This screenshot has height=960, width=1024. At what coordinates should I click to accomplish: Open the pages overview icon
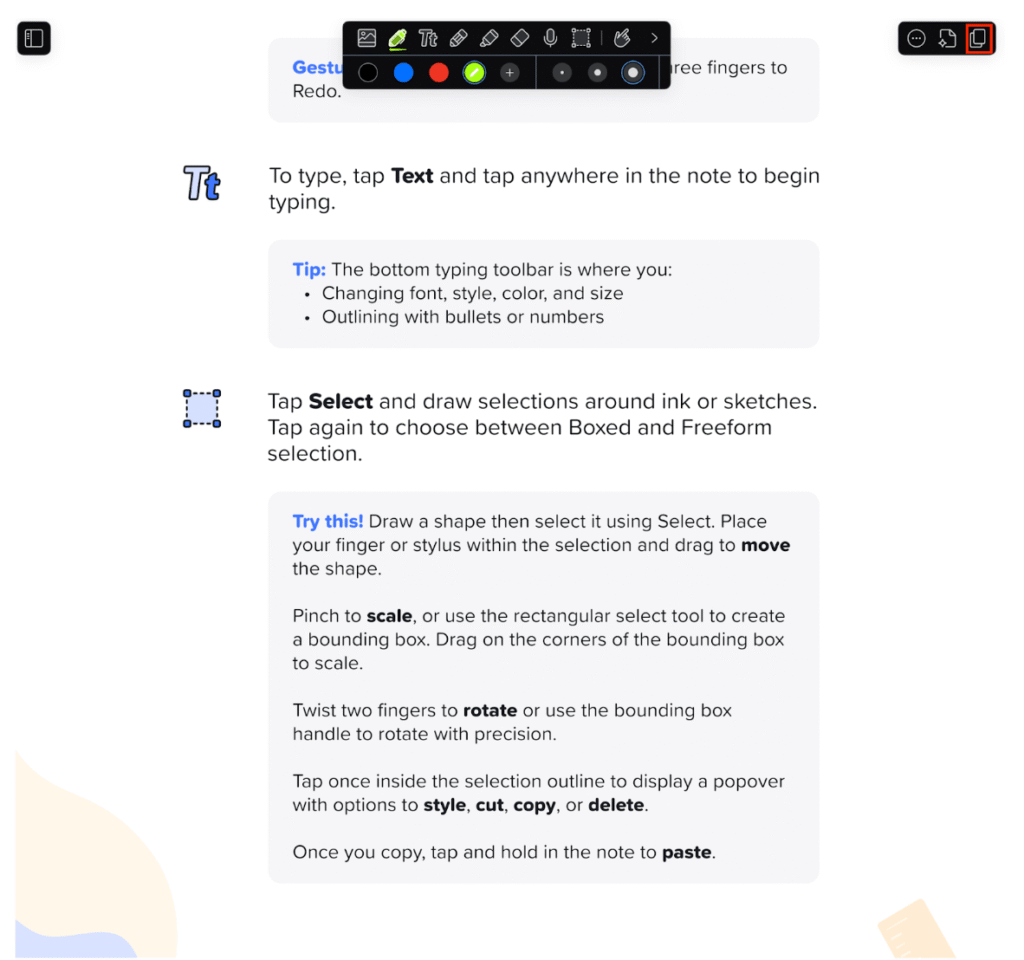tap(978, 39)
